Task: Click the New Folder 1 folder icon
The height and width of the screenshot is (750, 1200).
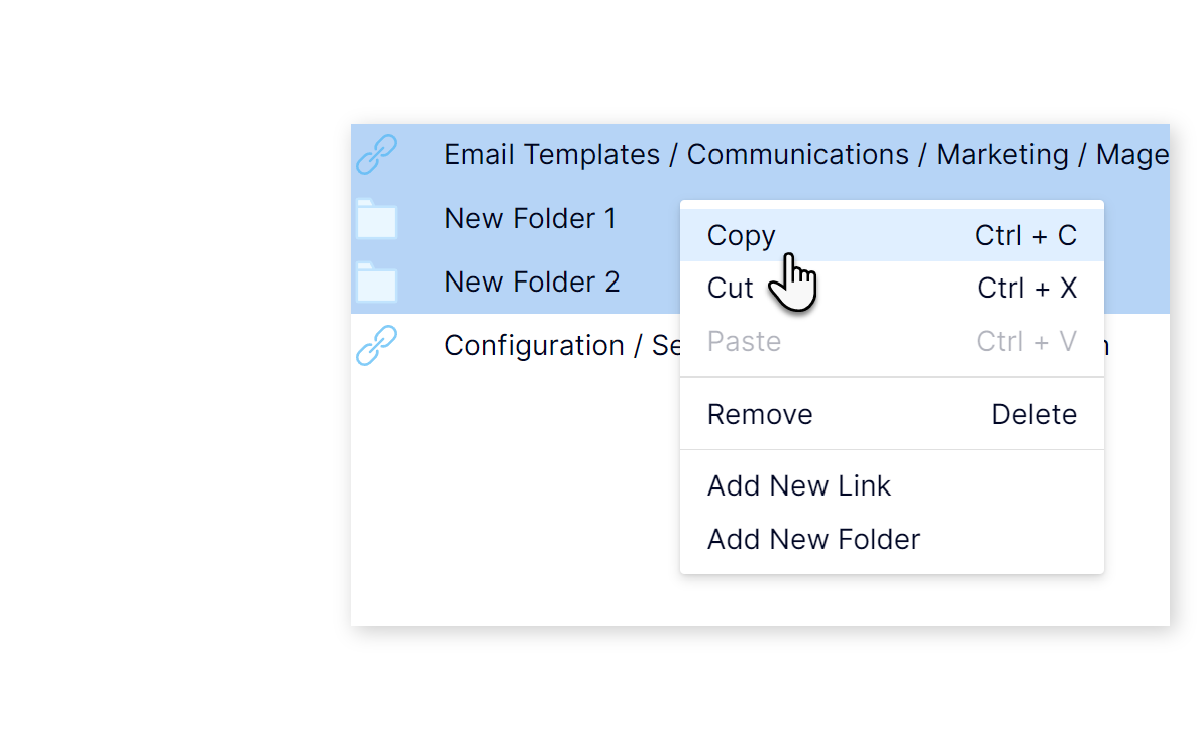Action: tap(376, 219)
